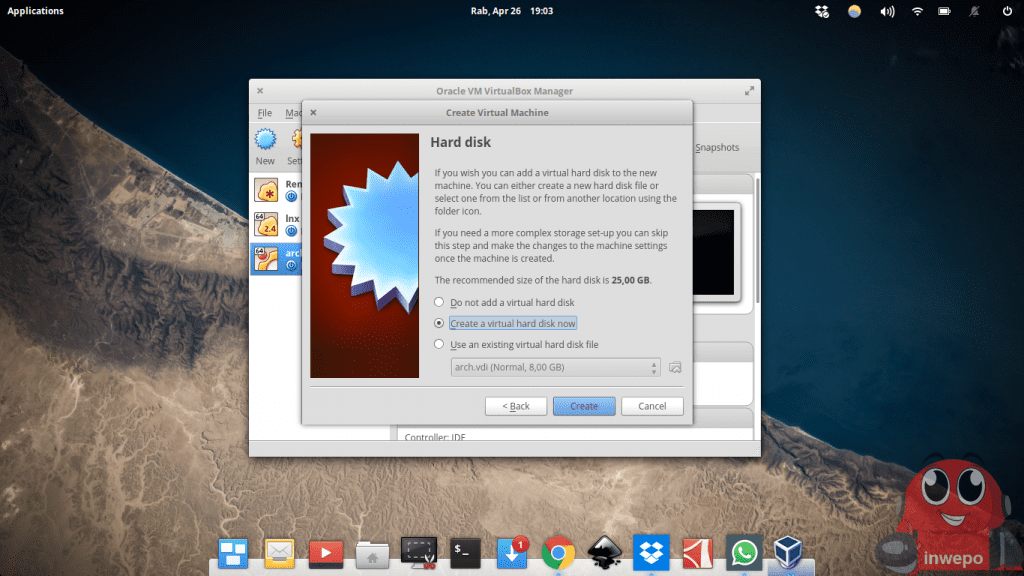
Task: Click the Create button
Action: [584, 406]
